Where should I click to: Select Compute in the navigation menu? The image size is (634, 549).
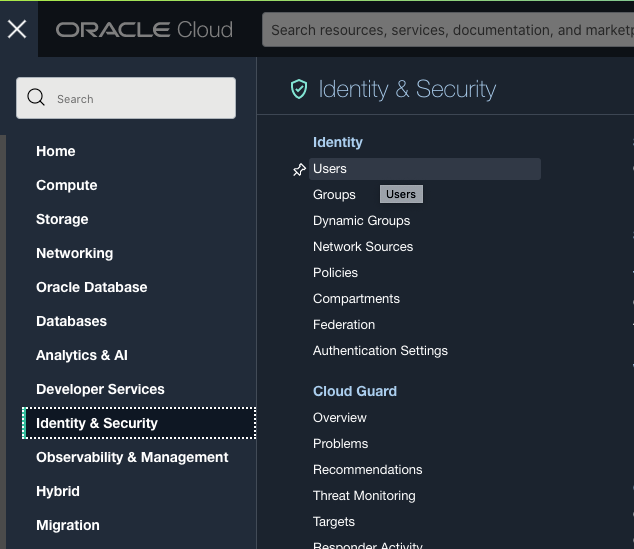(67, 185)
